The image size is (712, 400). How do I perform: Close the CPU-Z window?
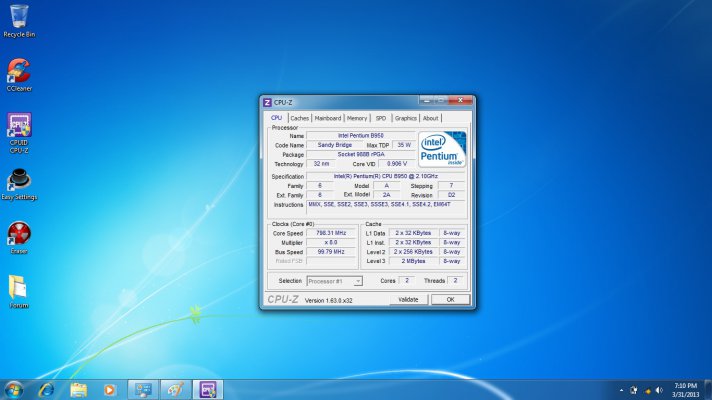point(460,100)
